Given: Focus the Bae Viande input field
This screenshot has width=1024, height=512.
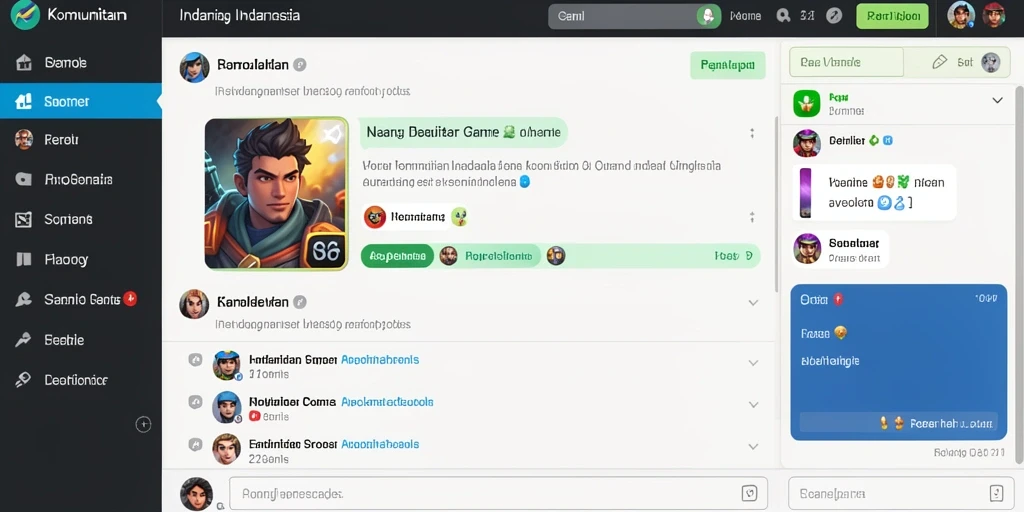Looking at the screenshot, I should pos(846,62).
